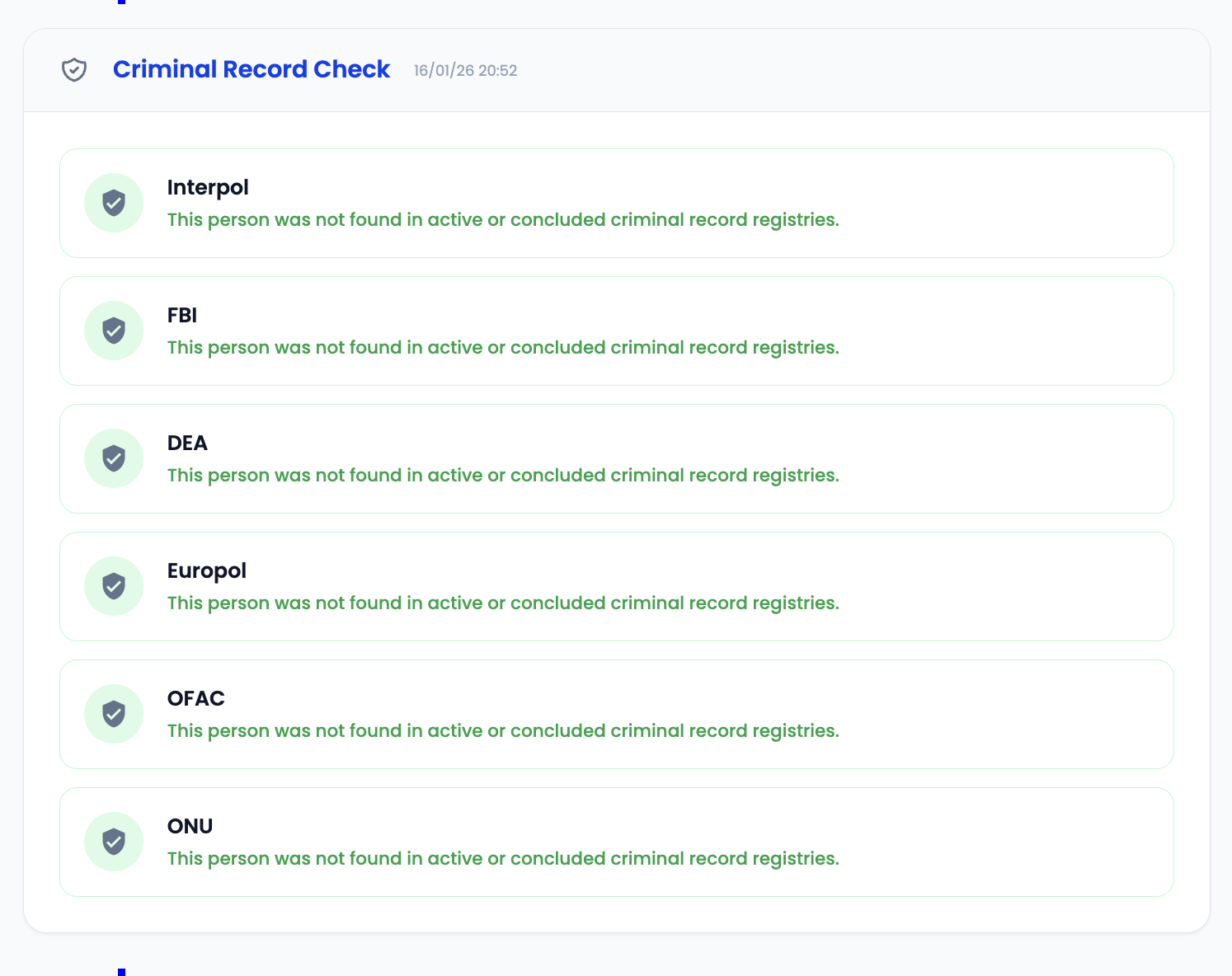
Task: Click the Criminal Record Check heading
Action: point(251,69)
